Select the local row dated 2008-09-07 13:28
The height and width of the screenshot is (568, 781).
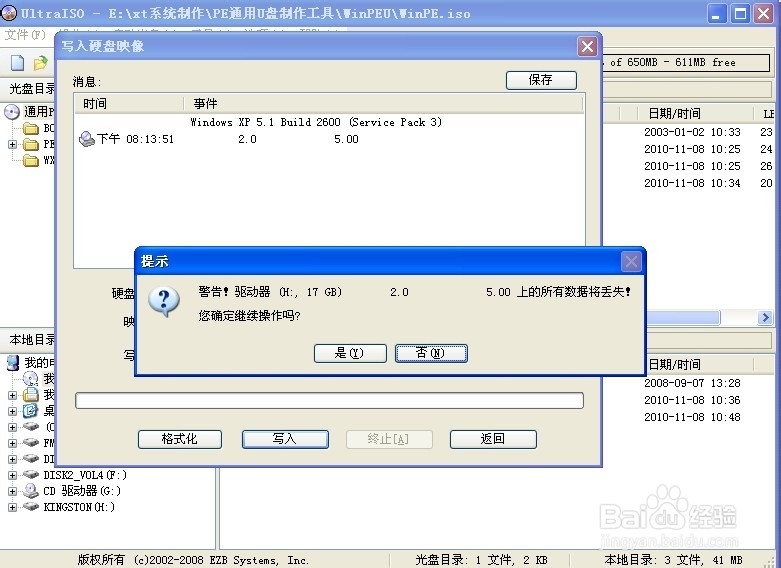[x=692, y=384]
